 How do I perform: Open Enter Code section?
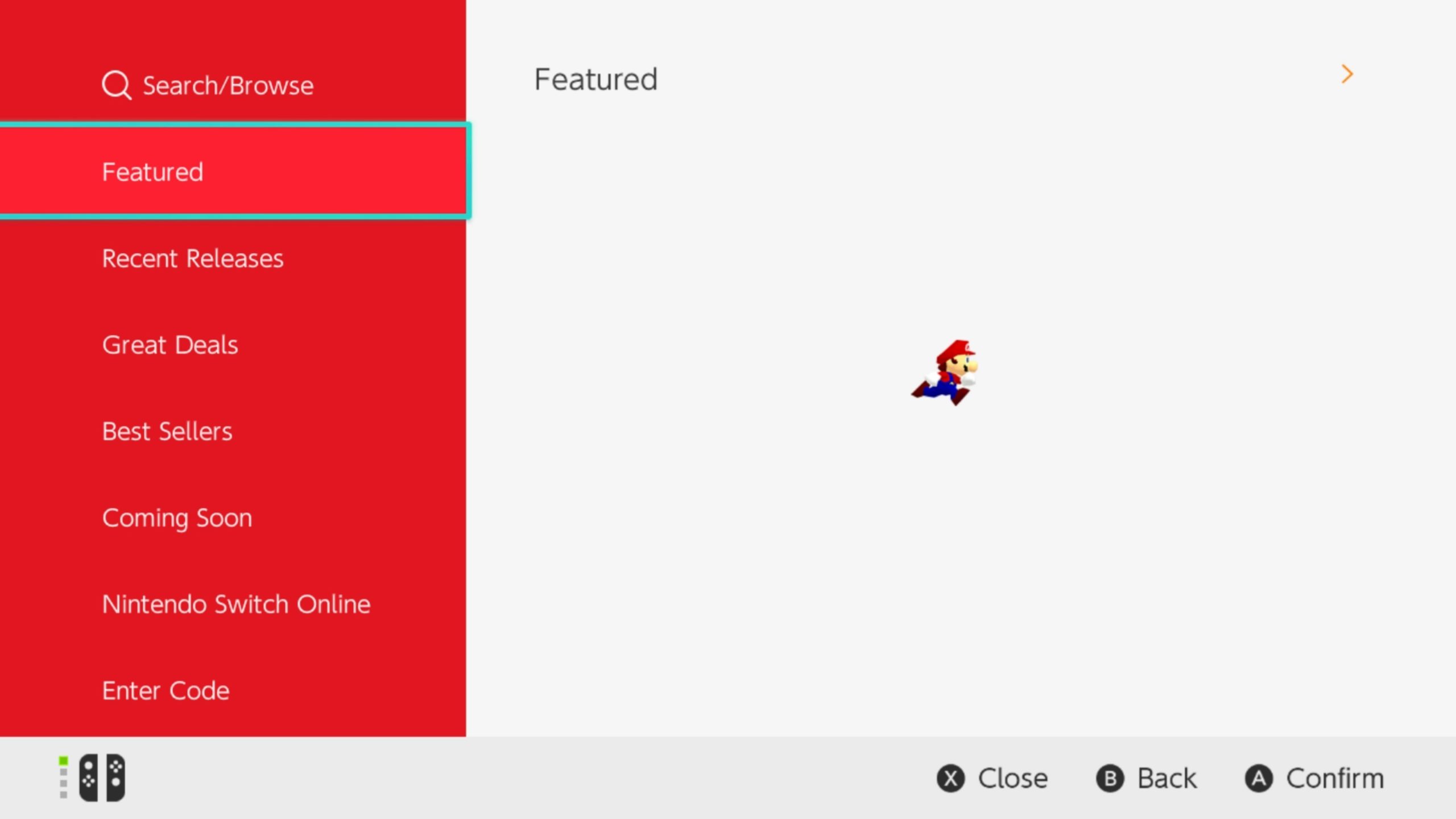165,690
